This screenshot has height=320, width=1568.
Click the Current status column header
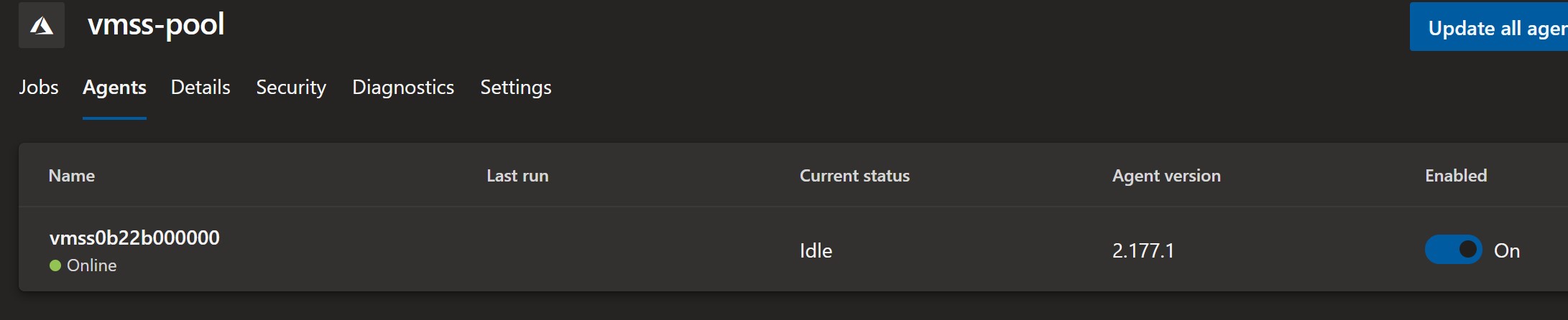[x=854, y=176]
